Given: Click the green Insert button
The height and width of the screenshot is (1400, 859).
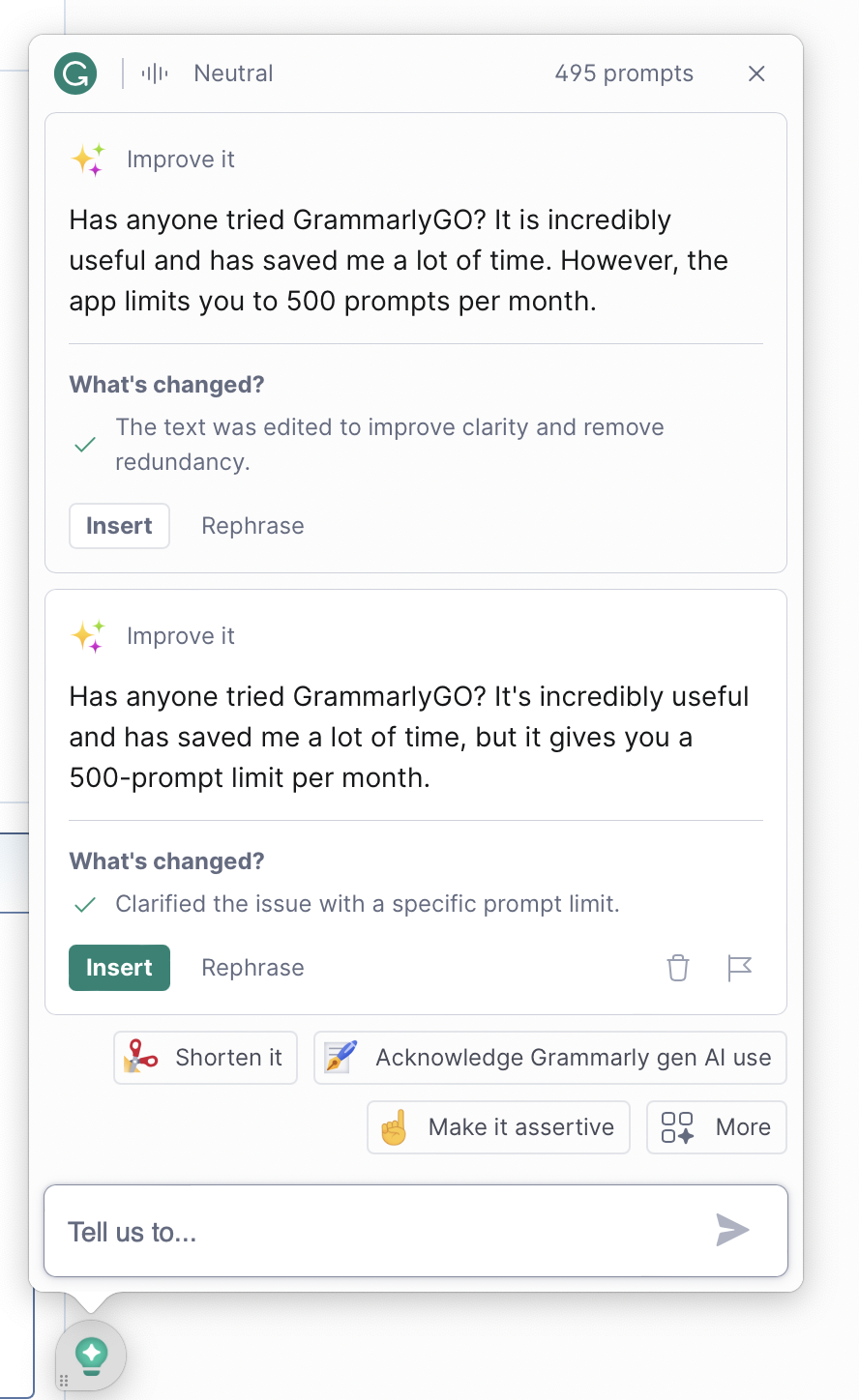Looking at the screenshot, I should point(119,968).
